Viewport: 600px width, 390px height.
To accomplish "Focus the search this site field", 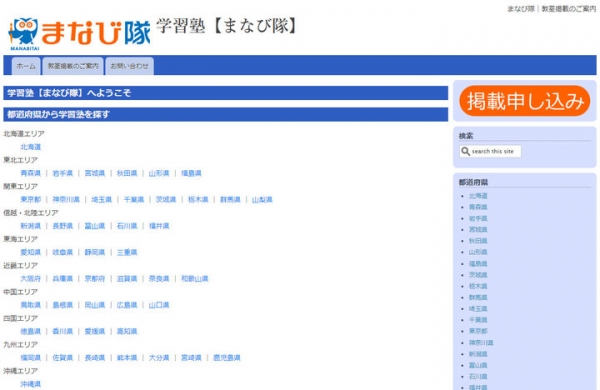I will [490, 151].
